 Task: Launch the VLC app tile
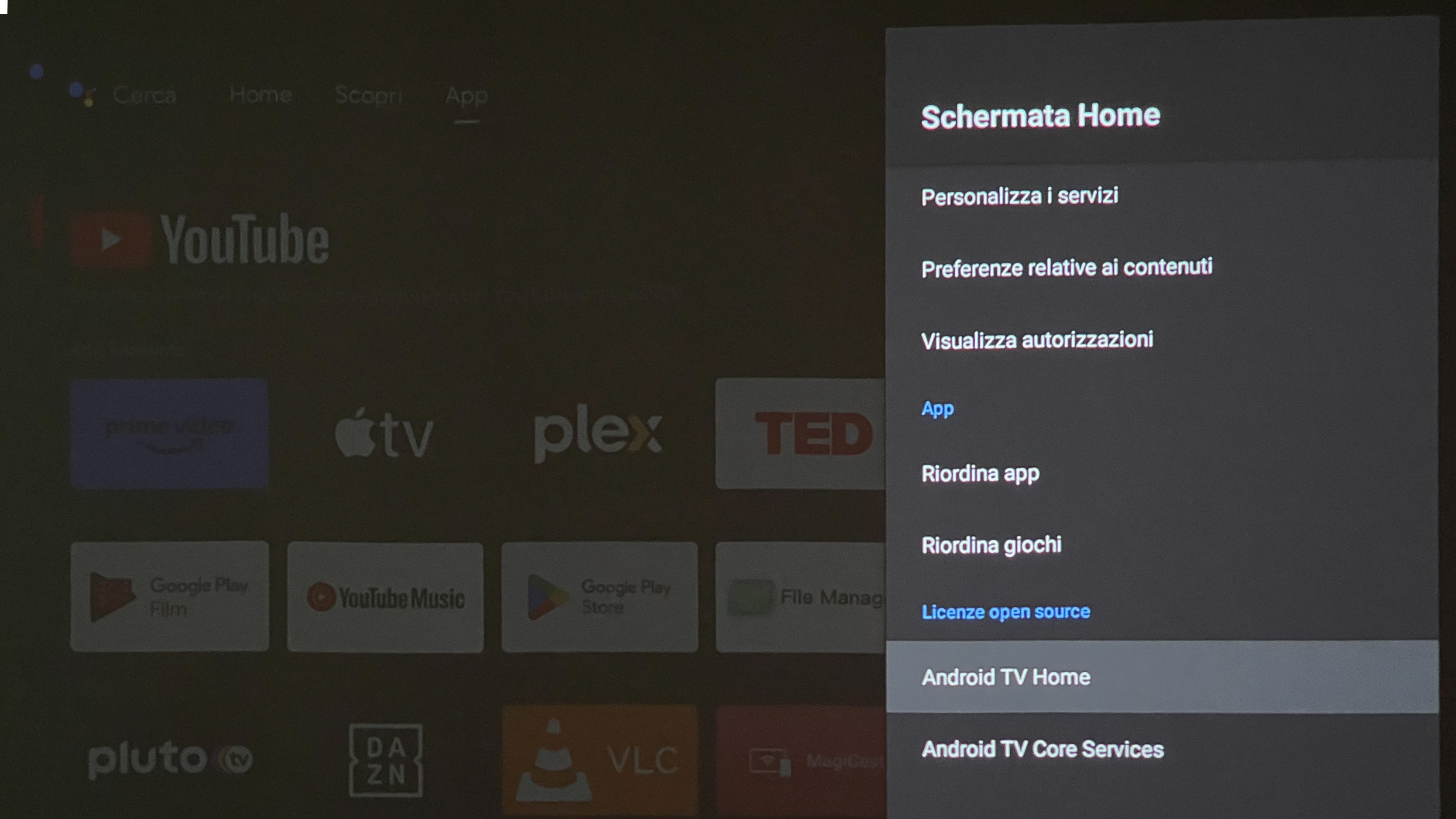click(599, 759)
